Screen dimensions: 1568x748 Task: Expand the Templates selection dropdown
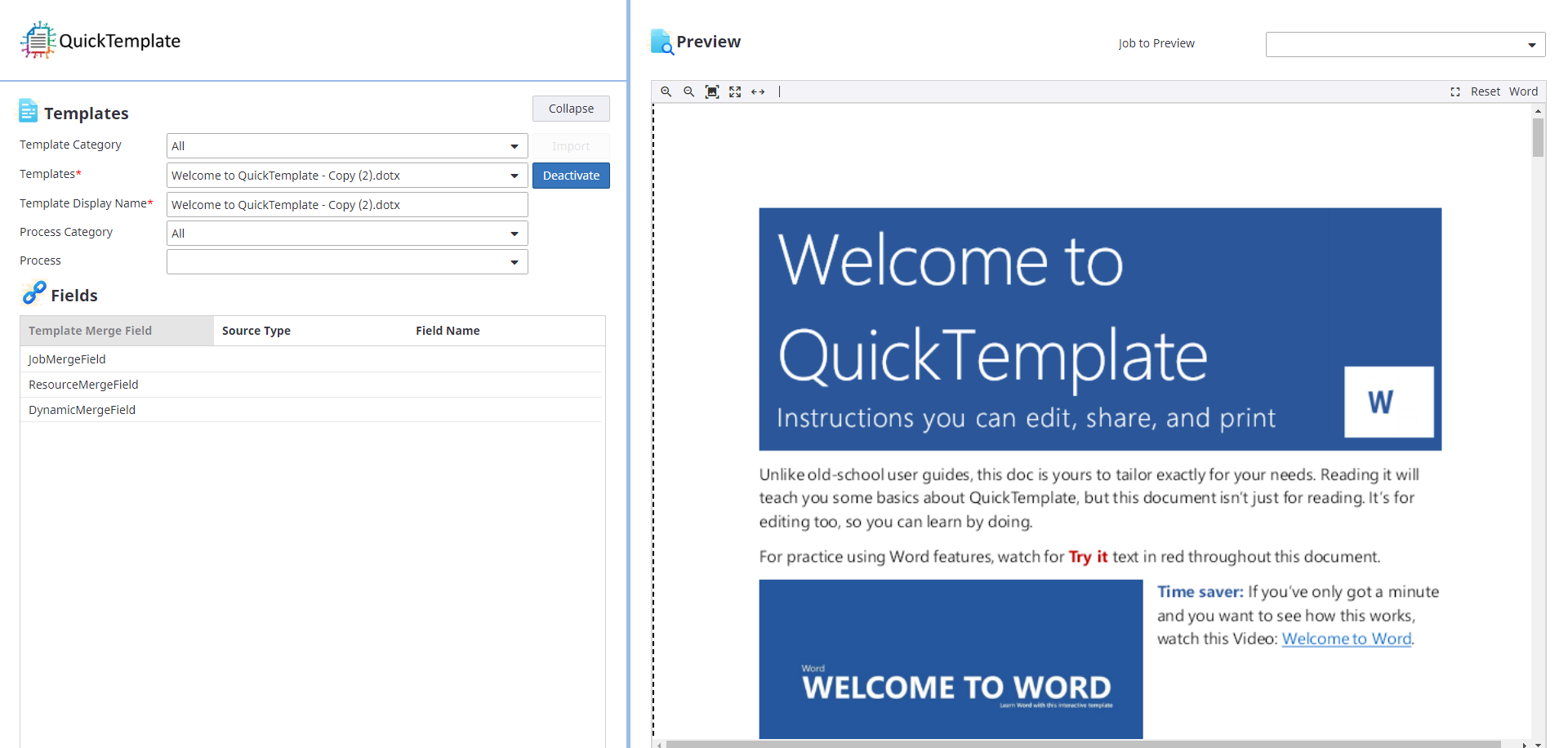pyautogui.click(x=514, y=176)
